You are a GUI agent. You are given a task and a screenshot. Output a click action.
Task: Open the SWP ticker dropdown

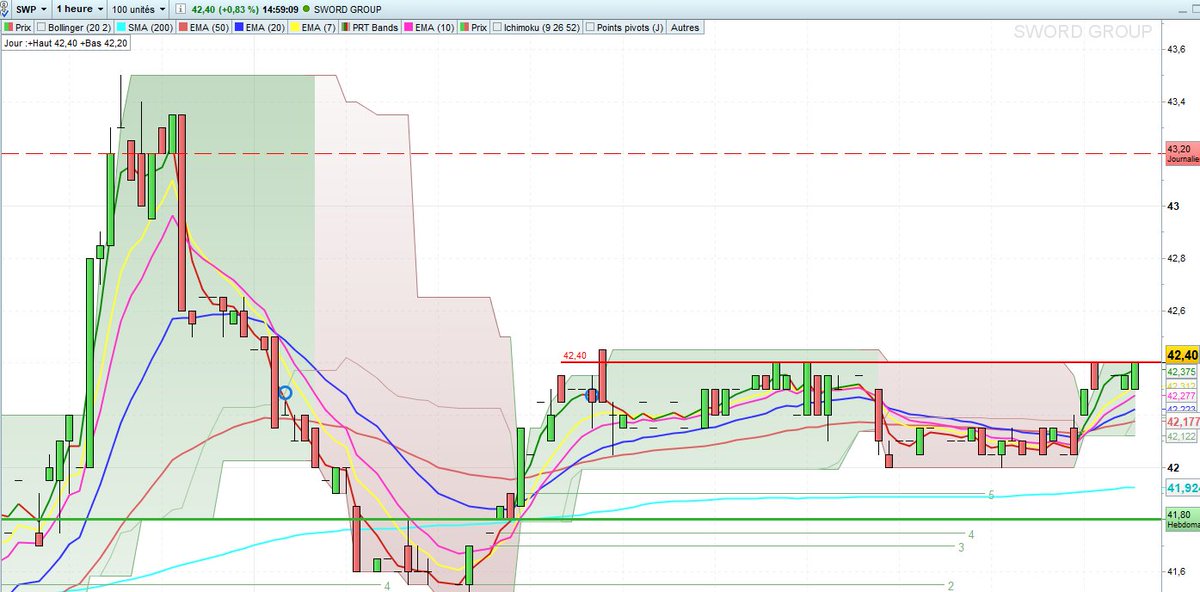pyautogui.click(x=33, y=9)
